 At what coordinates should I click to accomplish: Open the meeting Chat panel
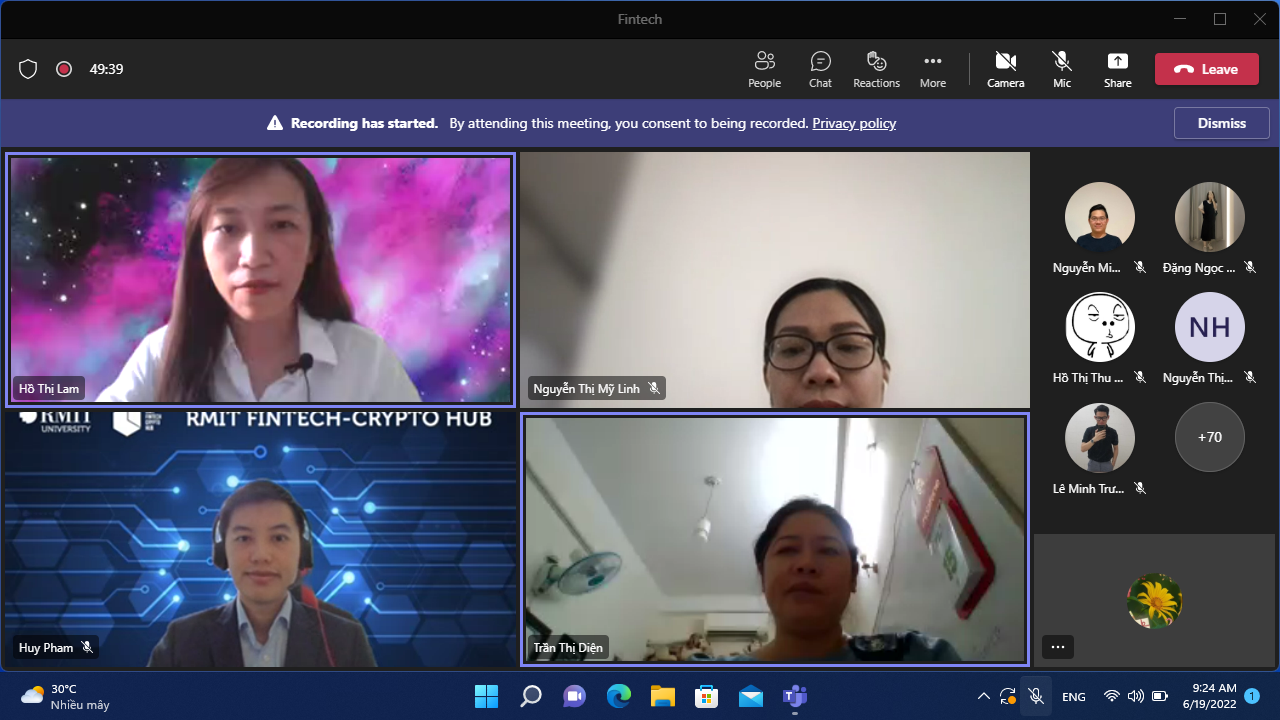click(x=820, y=69)
